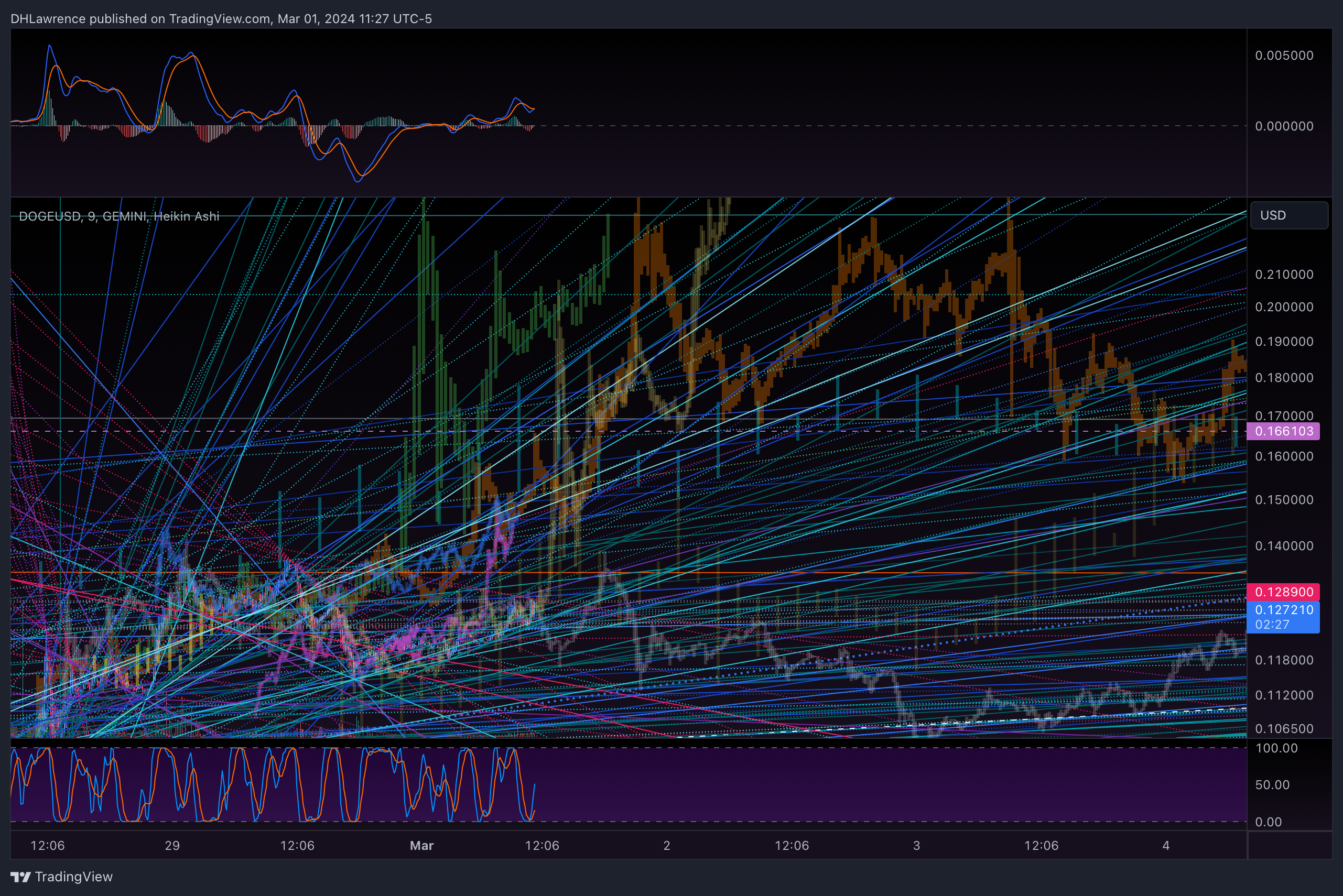
Task: Click the 0.118000 price axis value
Action: tap(1284, 660)
